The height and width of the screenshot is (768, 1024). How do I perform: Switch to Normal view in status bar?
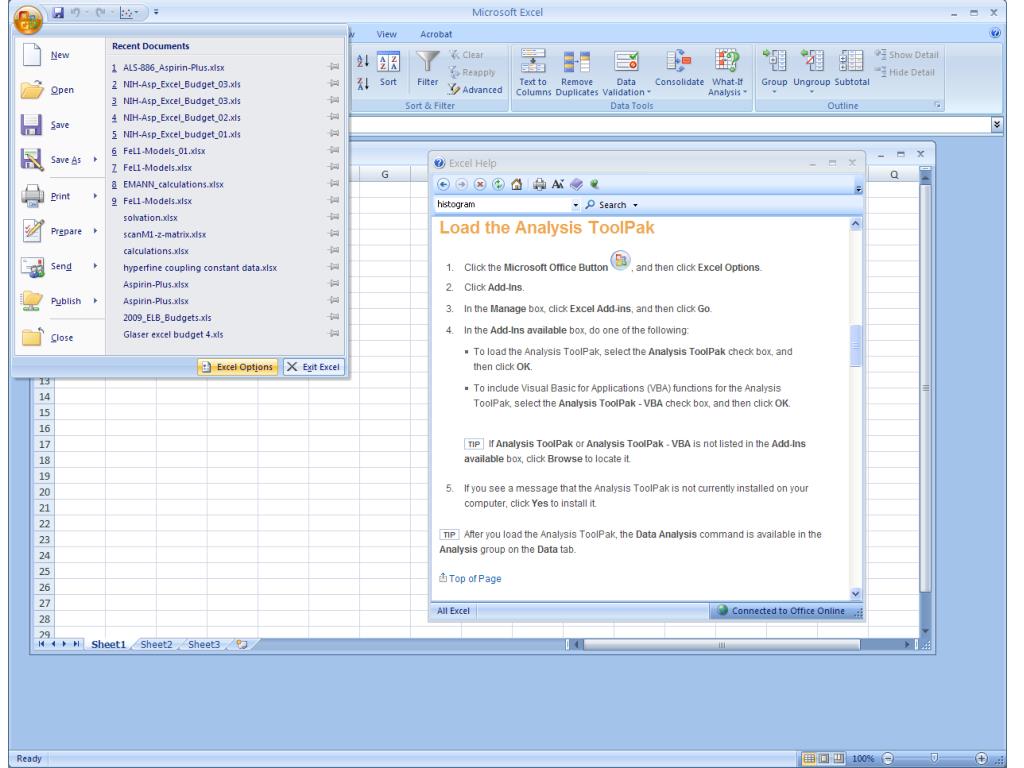coord(809,758)
